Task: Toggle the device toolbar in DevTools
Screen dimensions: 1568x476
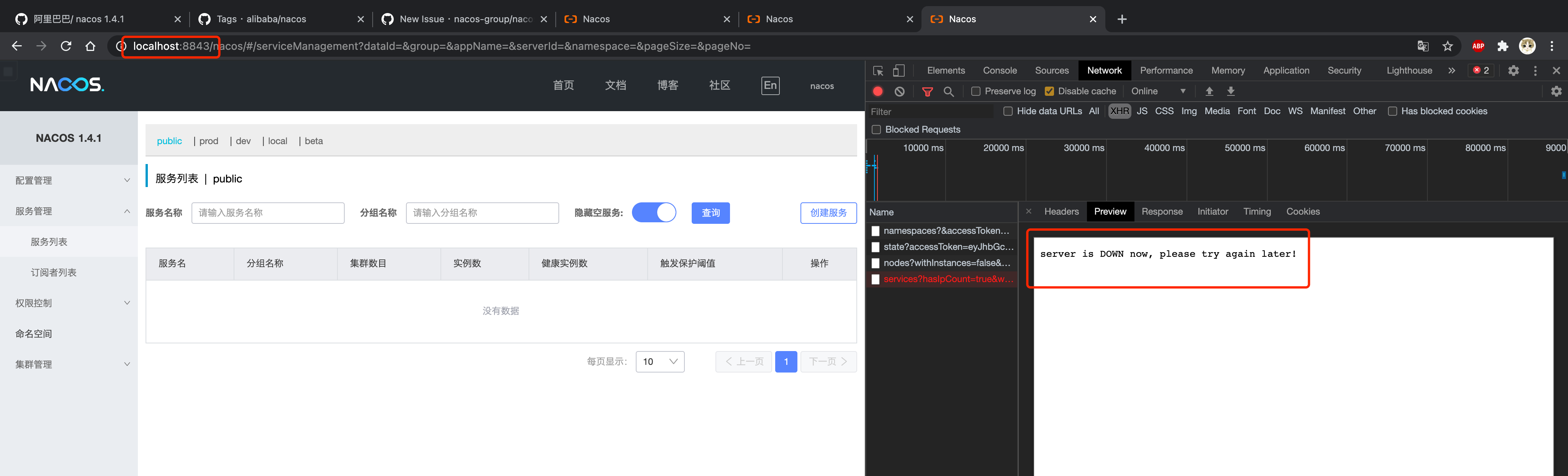Action: click(x=900, y=70)
